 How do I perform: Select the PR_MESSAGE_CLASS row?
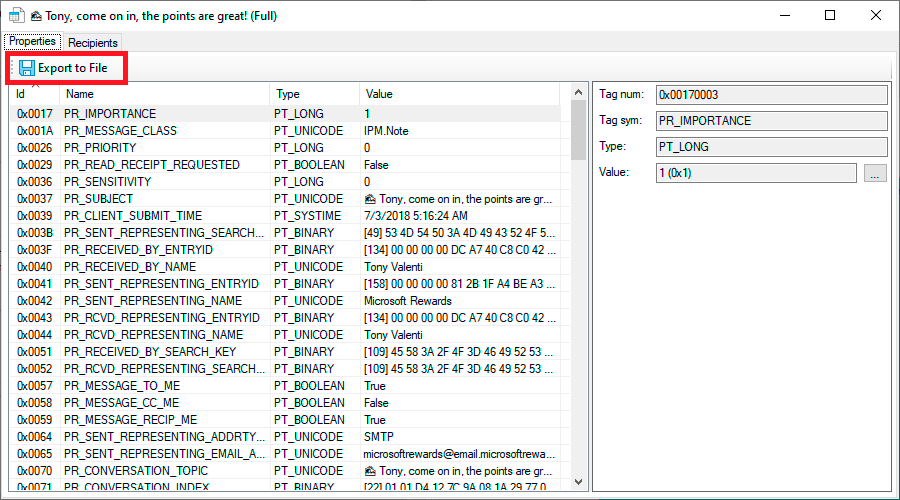point(285,131)
